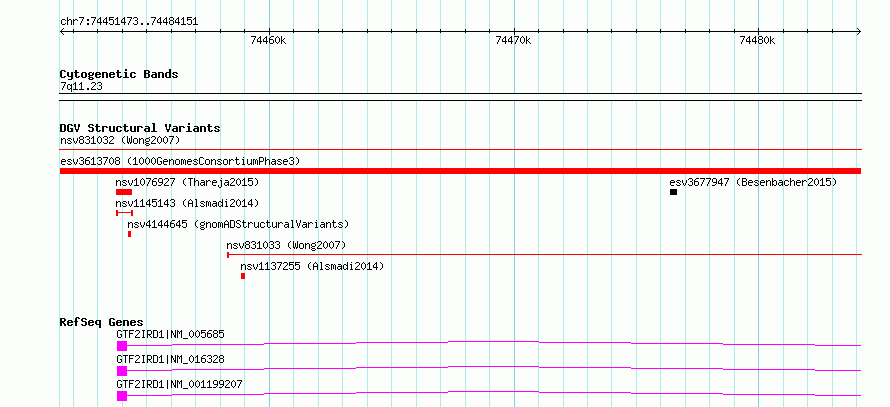
Task: Open variant nsv1076927 (Thareja2015) label
Action: point(187,182)
